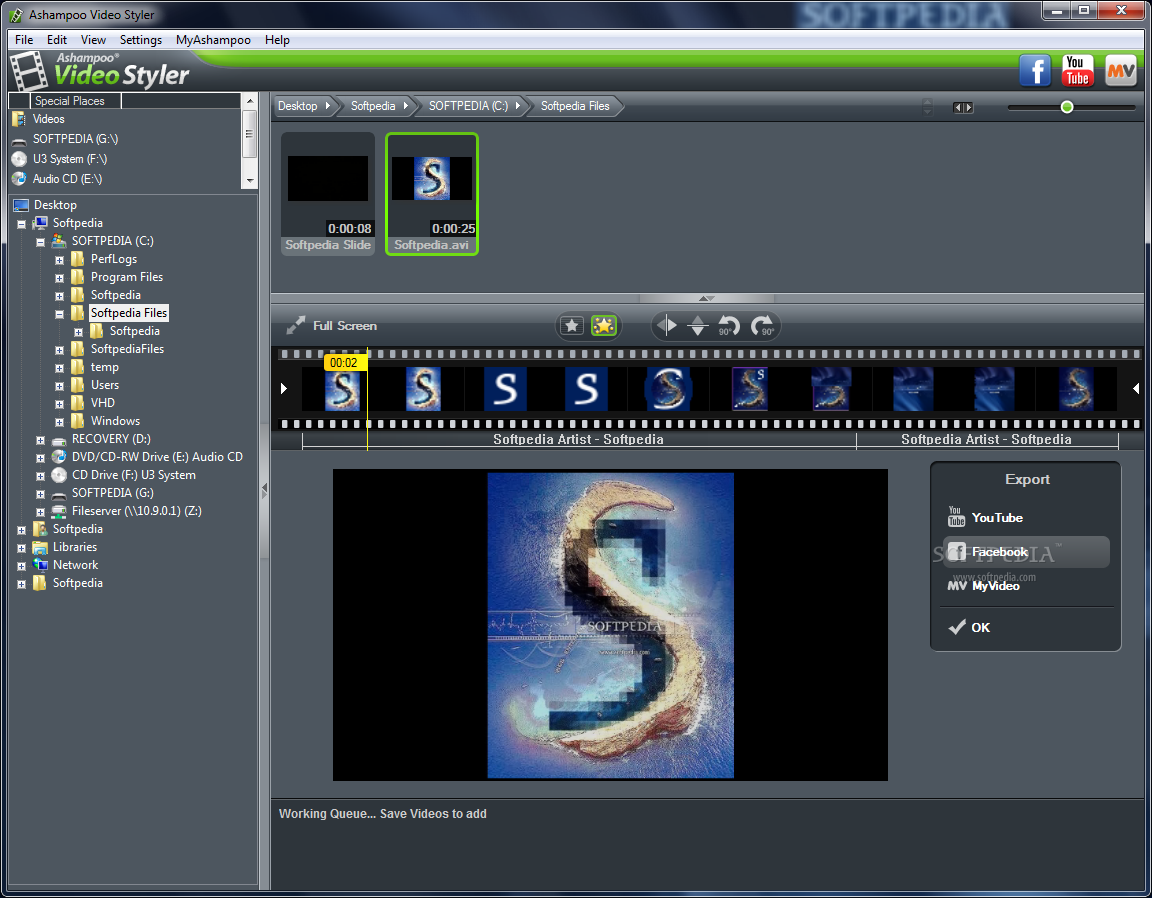Open YouTube upload icon in header
The width and height of the screenshot is (1152, 898).
[x=1077, y=71]
